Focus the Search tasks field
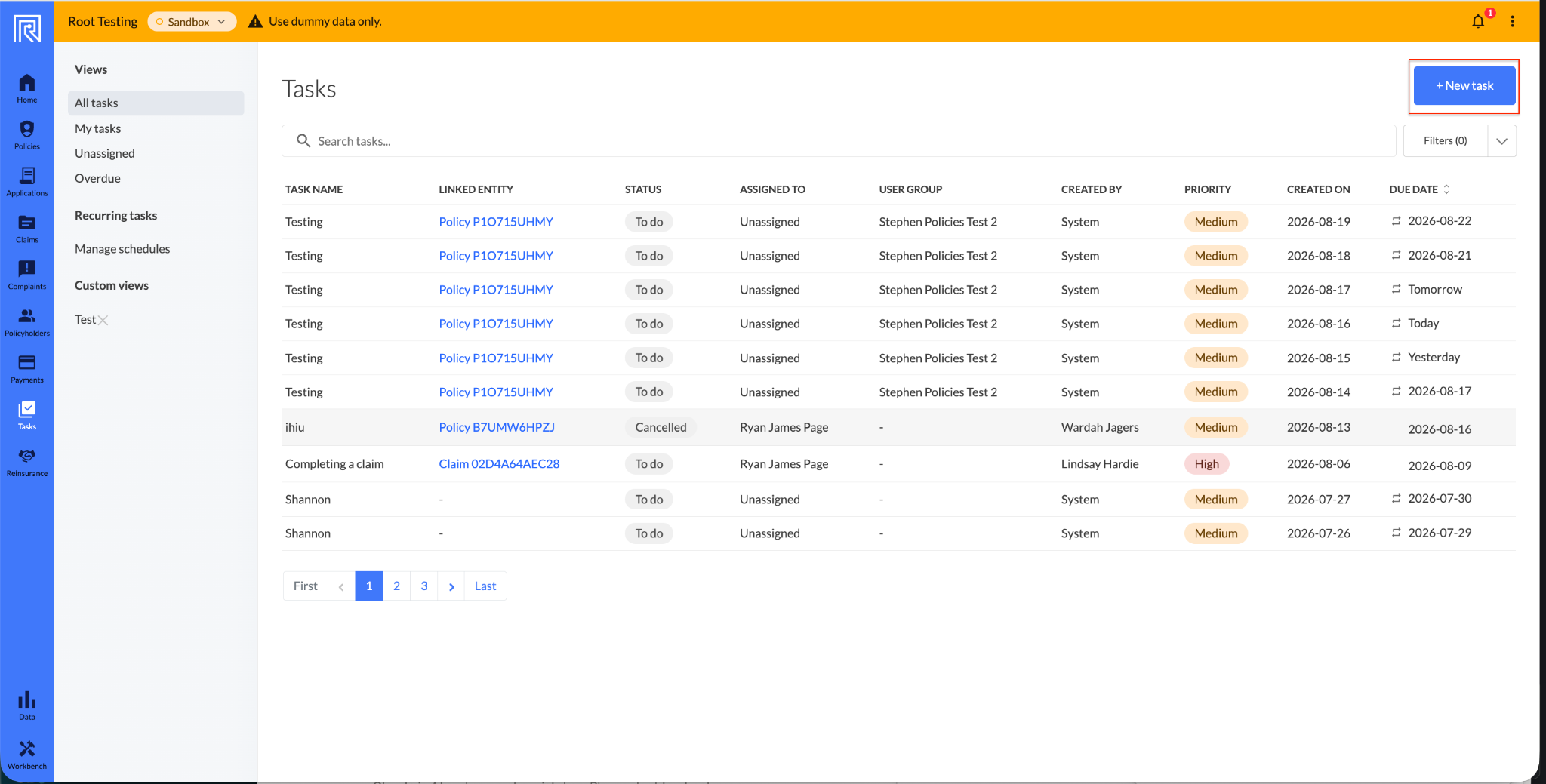Screen dimensions: 1546x784 click(x=838, y=141)
